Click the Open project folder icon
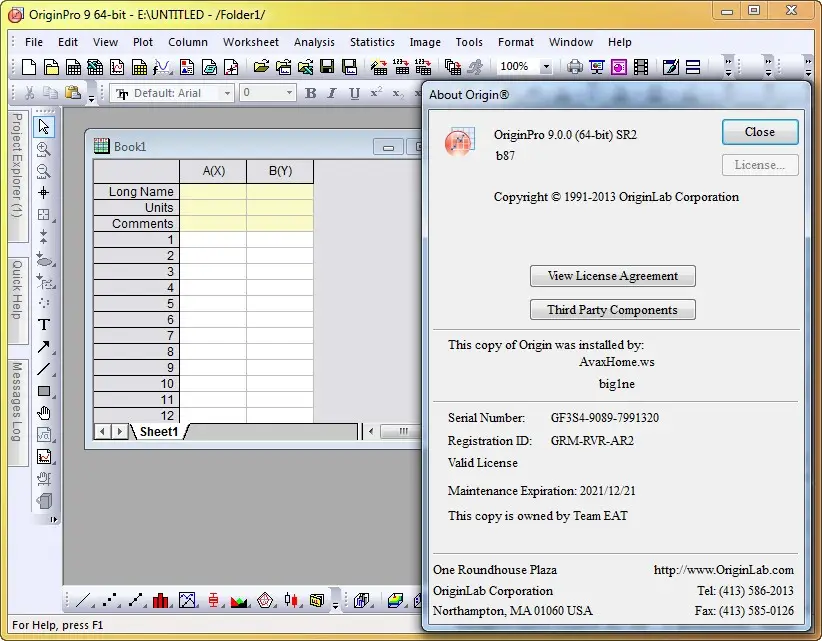This screenshot has height=641, width=822. tap(261, 67)
